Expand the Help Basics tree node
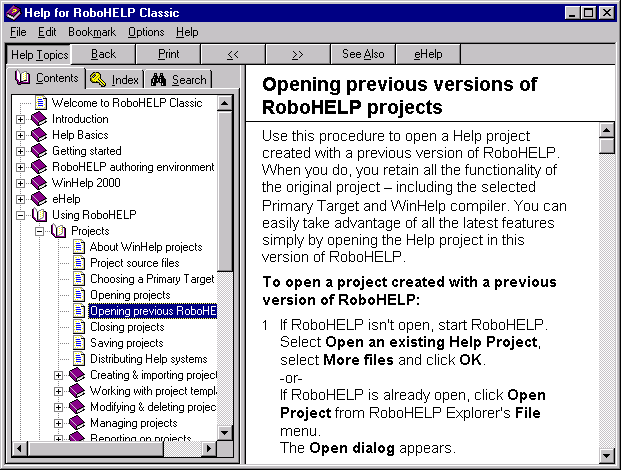 point(21,135)
